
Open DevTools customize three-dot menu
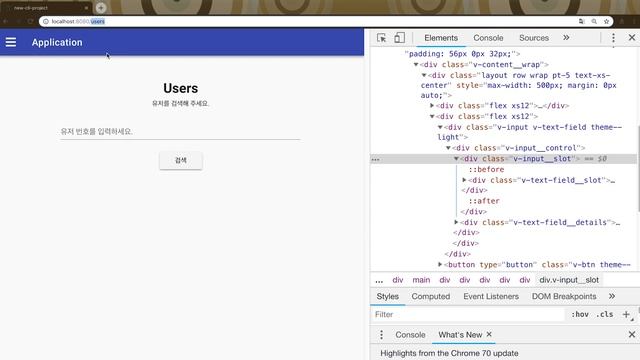[613, 38]
